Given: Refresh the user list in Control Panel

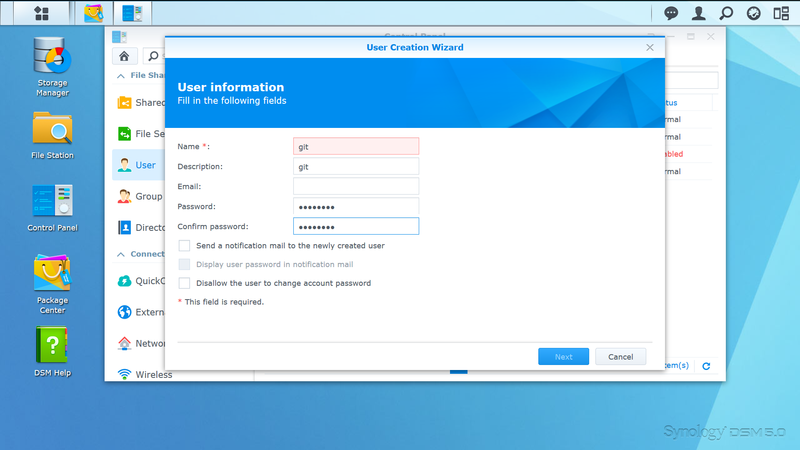Looking at the screenshot, I should 706,366.
